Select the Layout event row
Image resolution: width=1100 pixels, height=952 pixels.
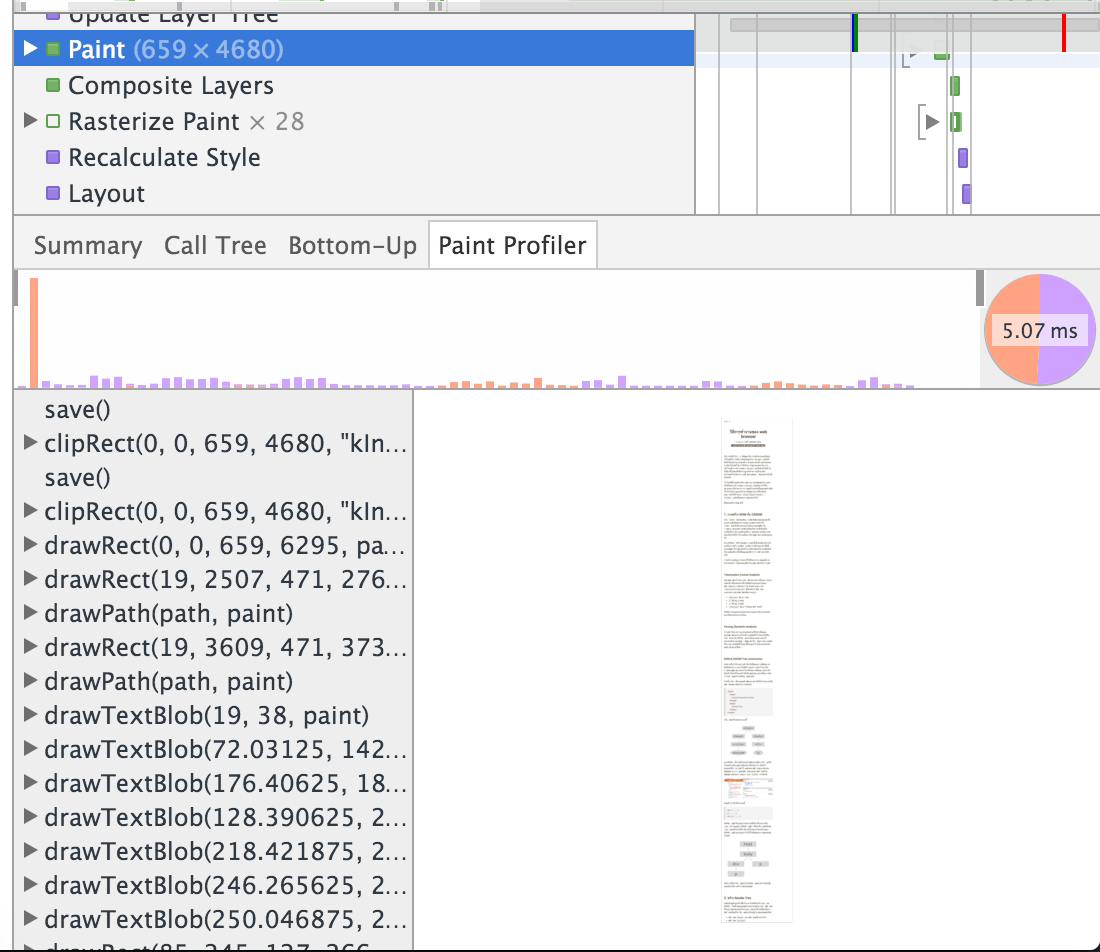point(354,193)
